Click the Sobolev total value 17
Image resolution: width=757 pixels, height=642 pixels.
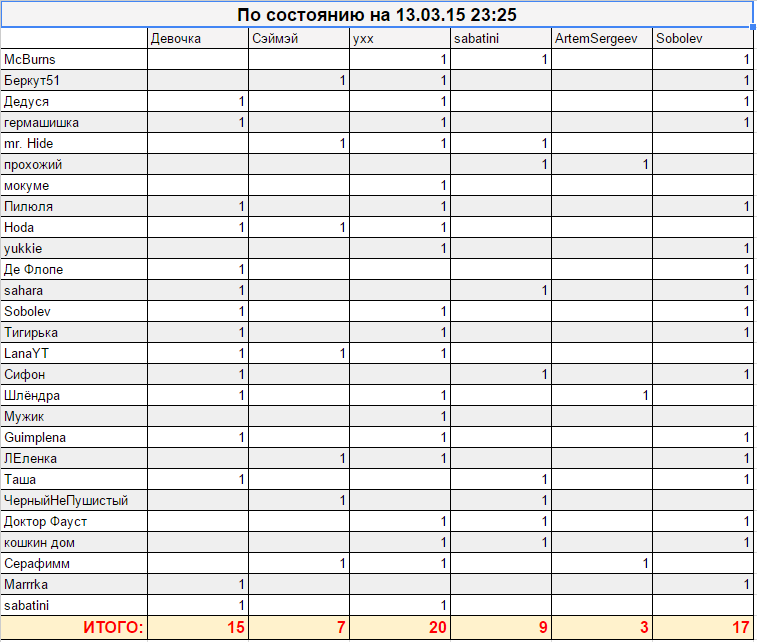point(703,627)
